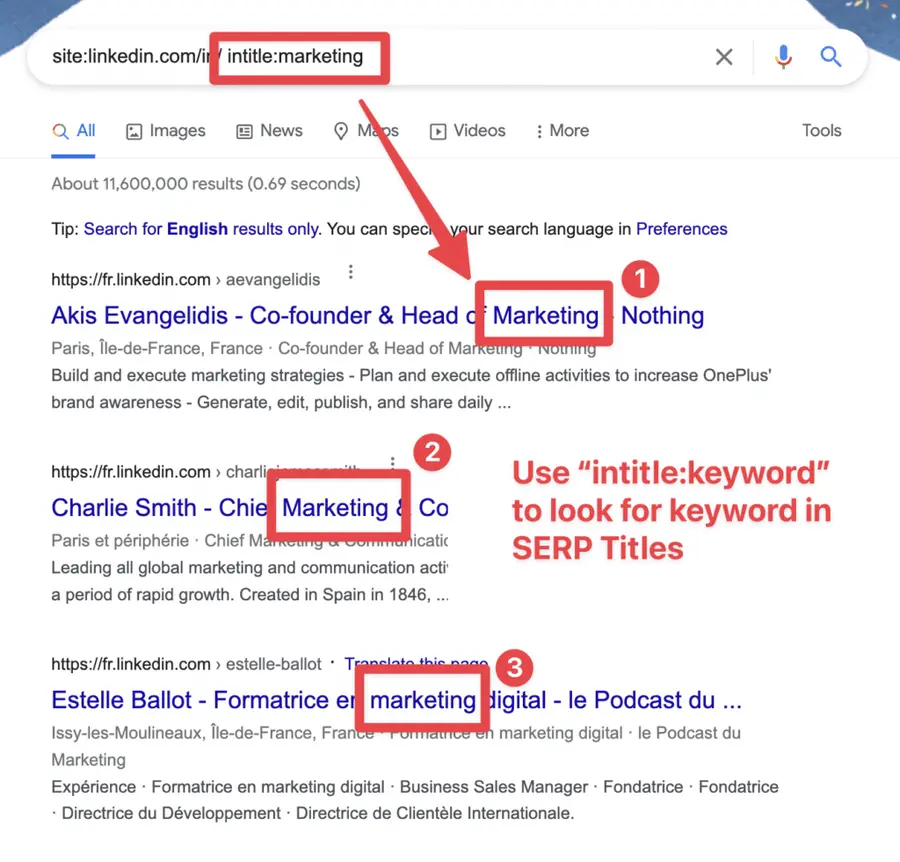Image resolution: width=900 pixels, height=862 pixels.
Task: Click the fr.linkedin.com breadcrumb above Estelle Ballot
Action: click(x=131, y=663)
